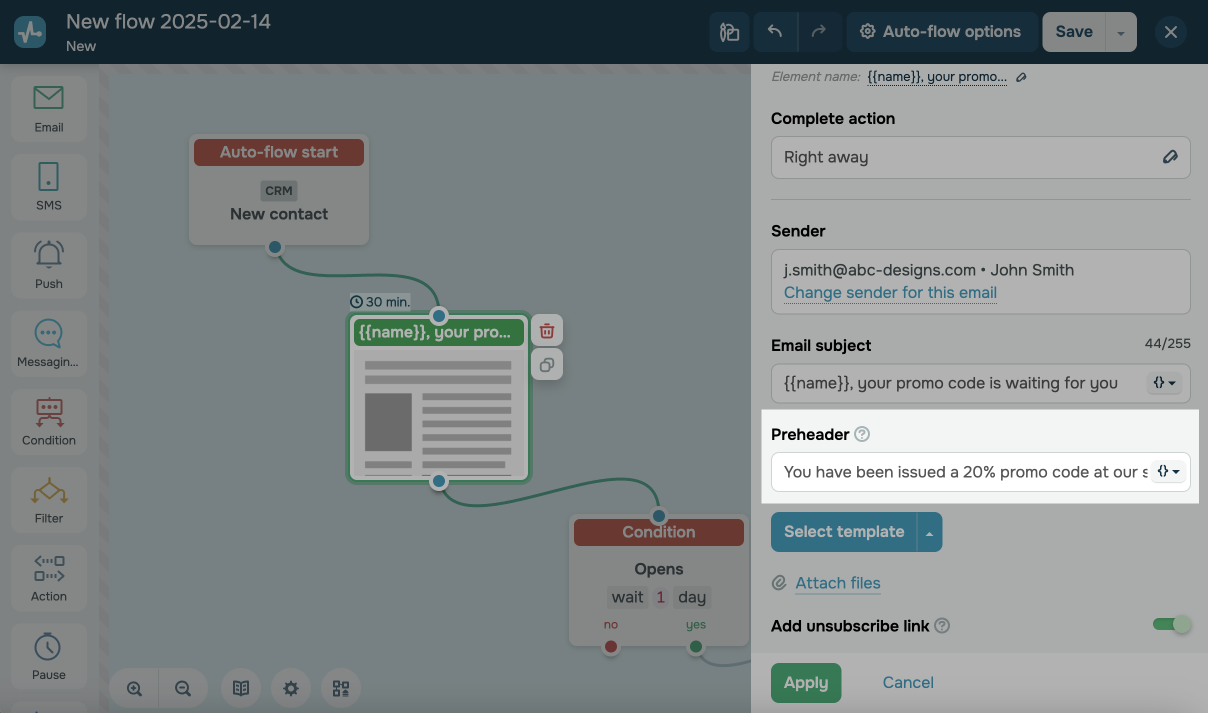Open variables dropdown in Preheader field
1208x713 pixels.
click(x=1167, y=471)
